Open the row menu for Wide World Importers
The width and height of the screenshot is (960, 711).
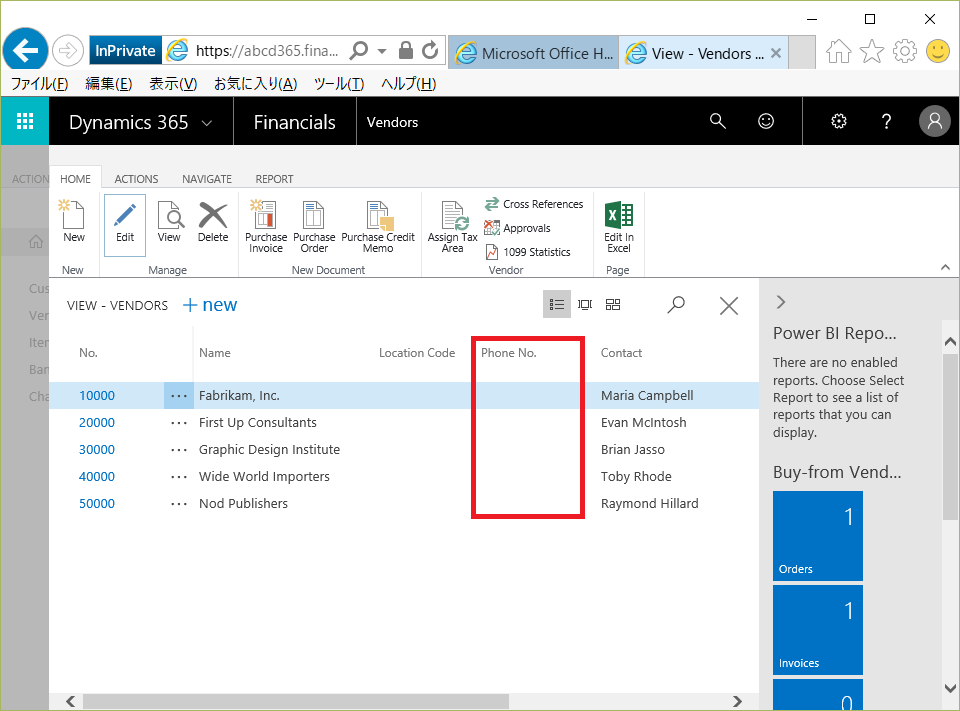pyautogui.click(x=179, y=476)
